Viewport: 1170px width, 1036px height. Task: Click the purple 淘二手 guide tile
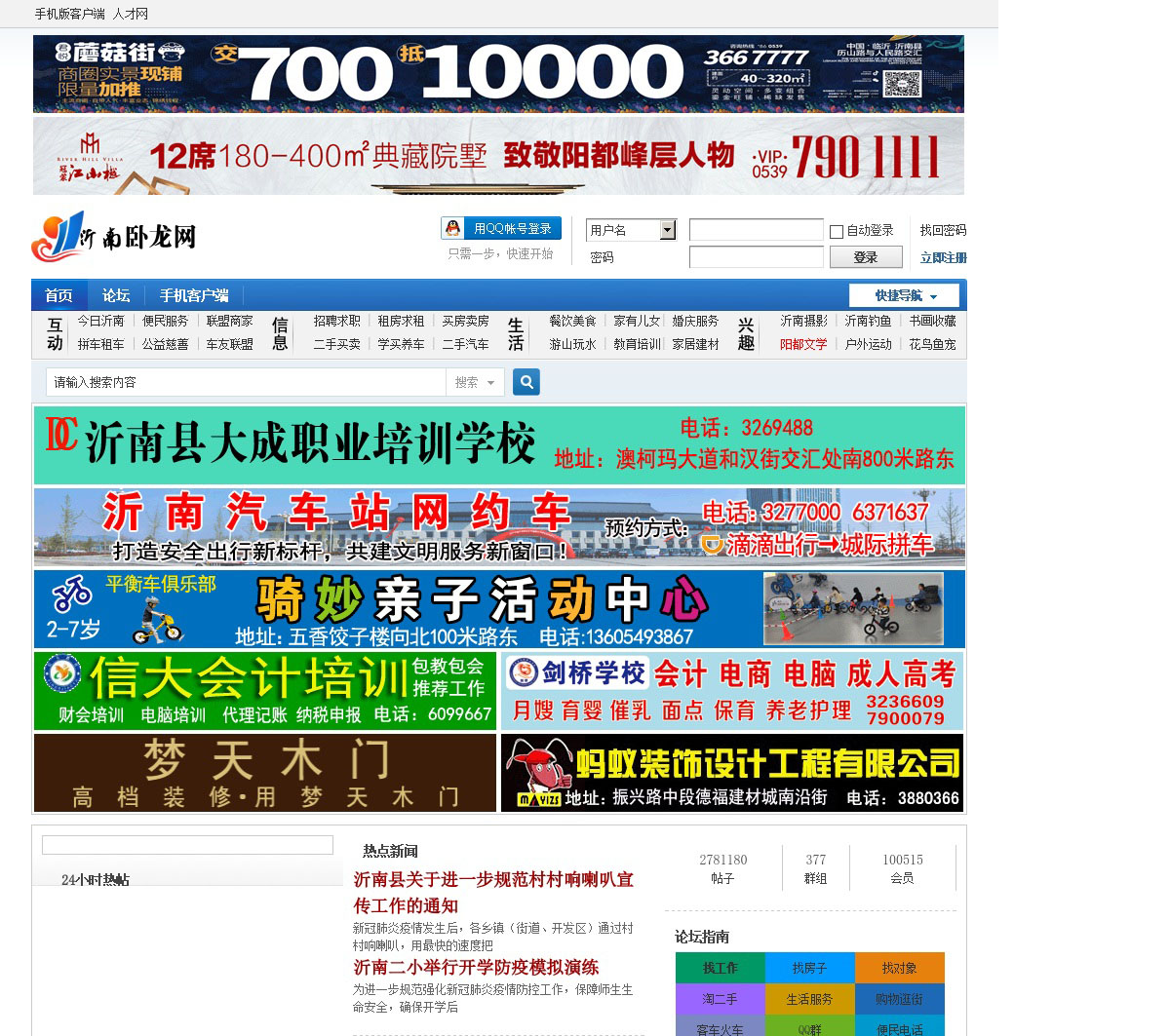click(x=721, y=999)
